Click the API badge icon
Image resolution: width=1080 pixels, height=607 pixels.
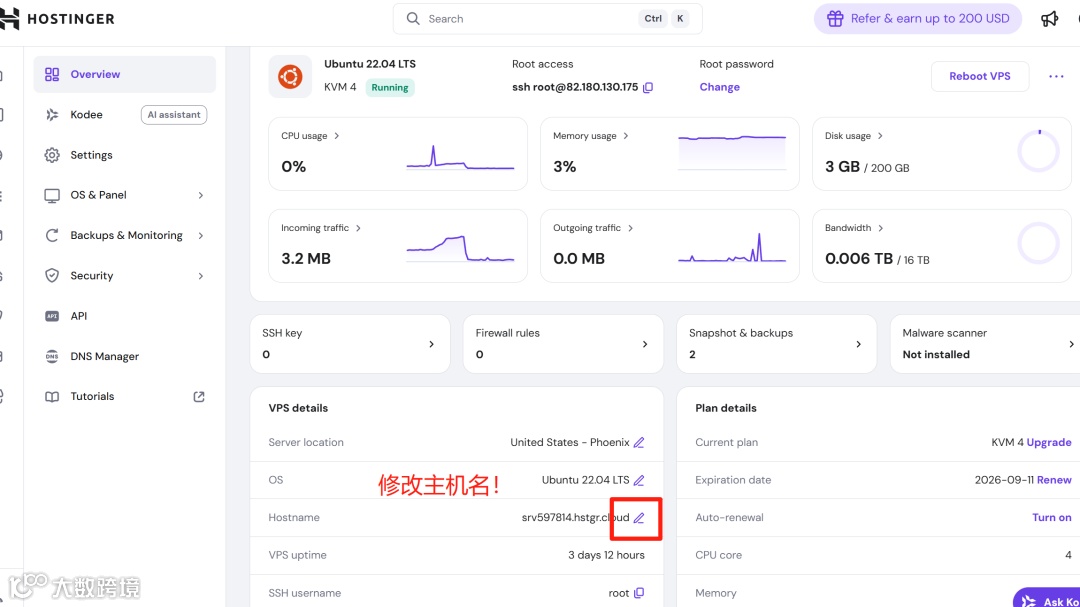coord(52,316)
